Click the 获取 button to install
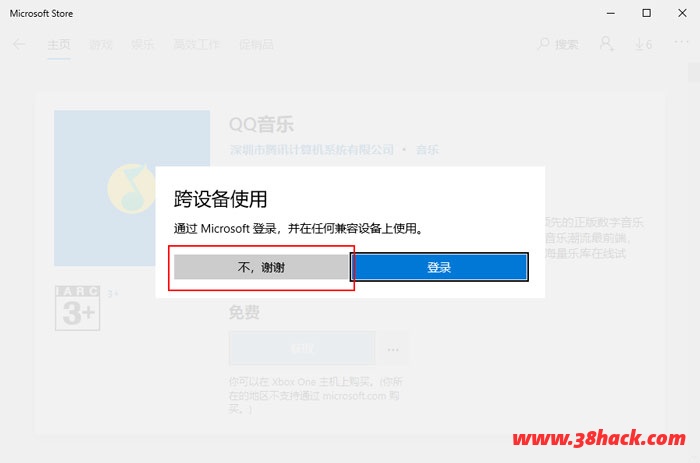The height and width of the screenshot is (463, 700). point(302,349)
